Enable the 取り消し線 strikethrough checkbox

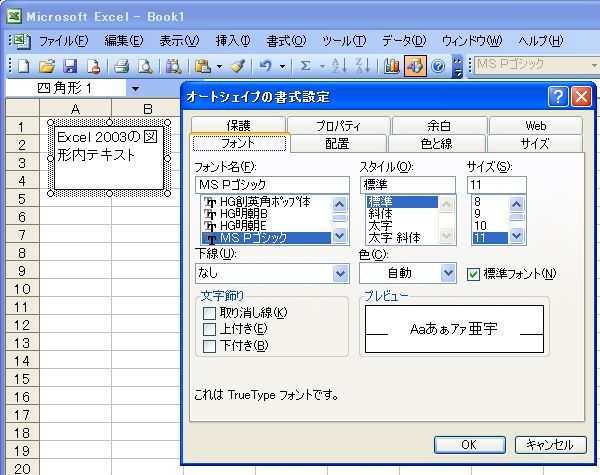coord(209,313)
